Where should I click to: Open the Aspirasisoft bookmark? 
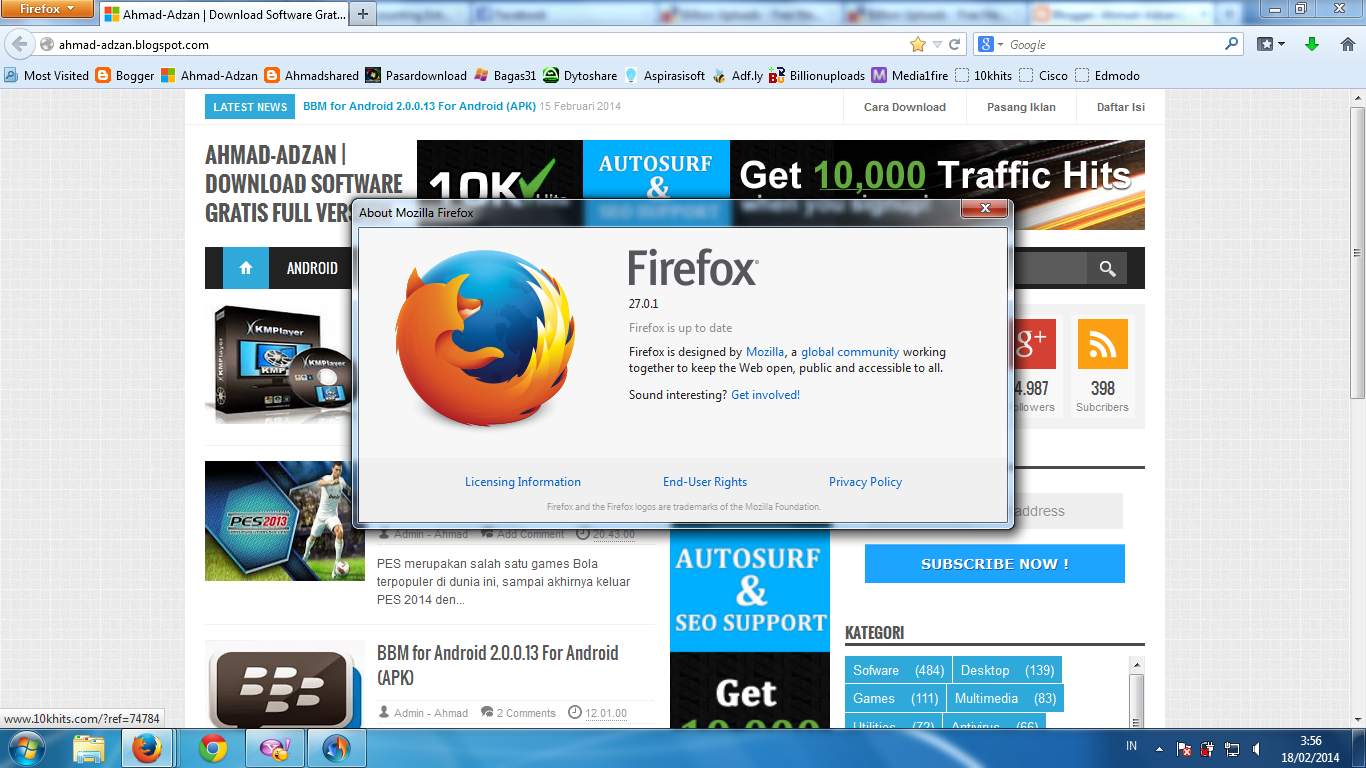pyautogui.click(x=664, y=75)
